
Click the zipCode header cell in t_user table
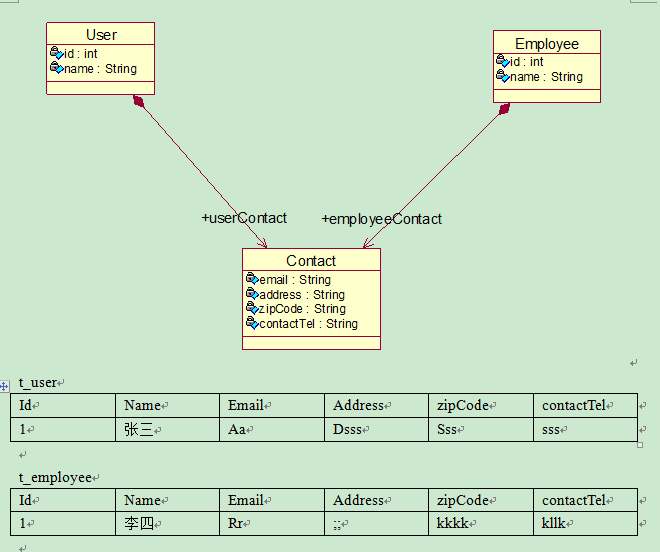point(481,405)
